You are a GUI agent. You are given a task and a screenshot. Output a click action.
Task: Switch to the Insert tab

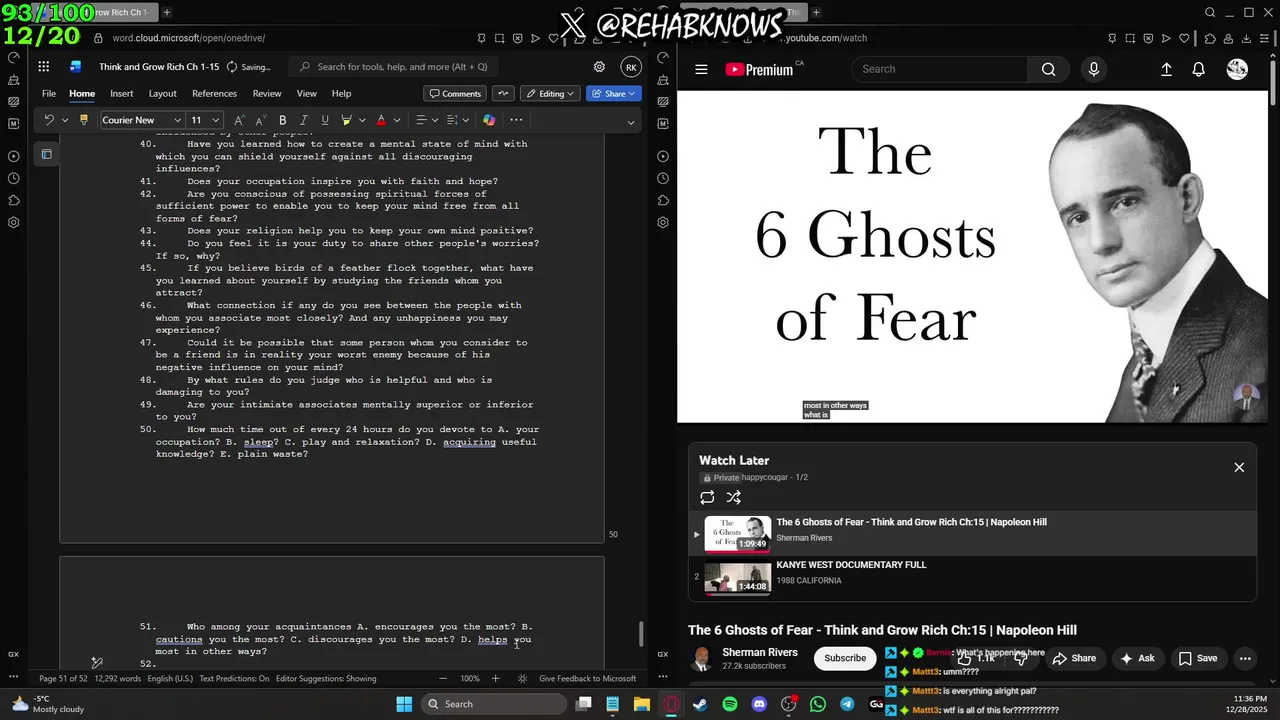coord(121,93)
